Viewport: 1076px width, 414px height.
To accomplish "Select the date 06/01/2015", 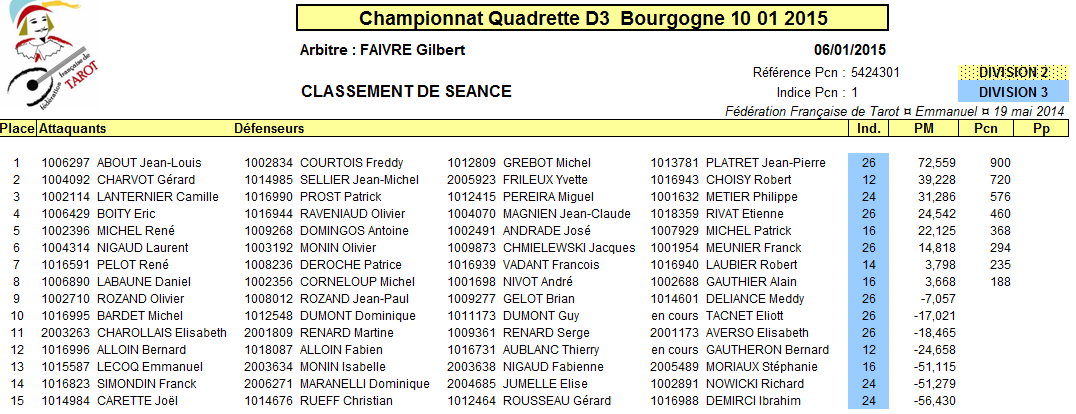I will coord(850,50).
